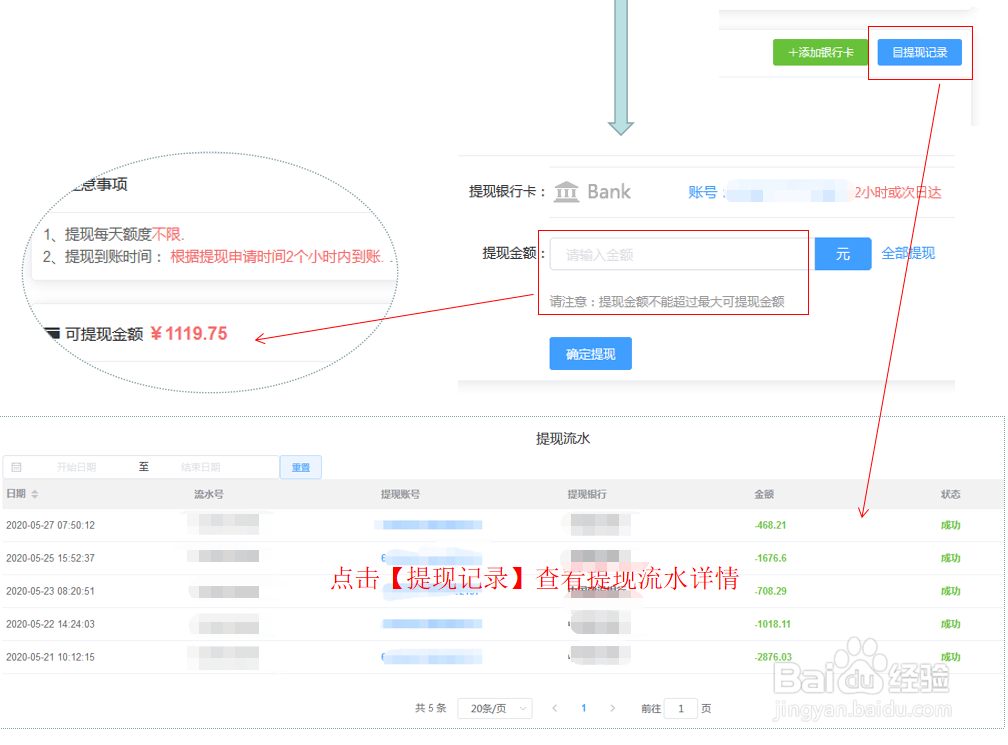Click the record icon on 提现记录 button
Screen dimensions: 1008x745
(x=899, y=52)
